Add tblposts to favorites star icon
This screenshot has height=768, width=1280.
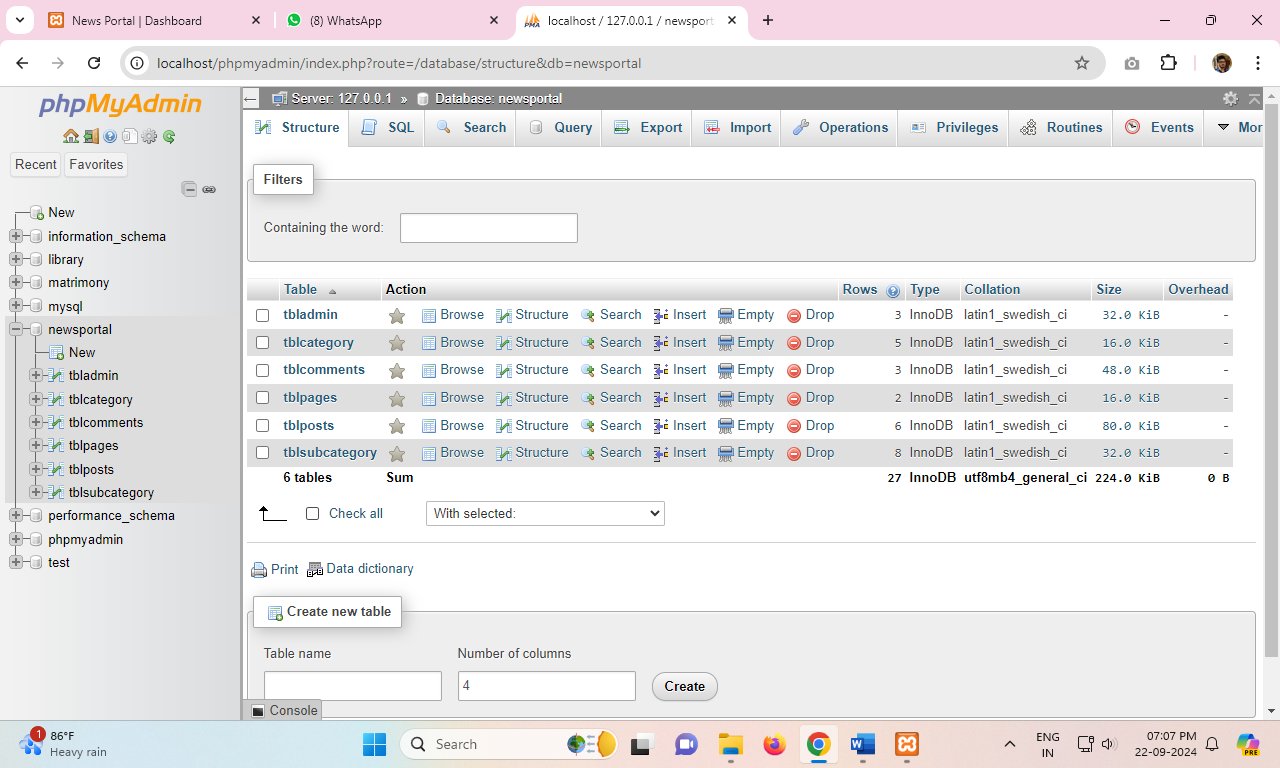coord(397,426)
